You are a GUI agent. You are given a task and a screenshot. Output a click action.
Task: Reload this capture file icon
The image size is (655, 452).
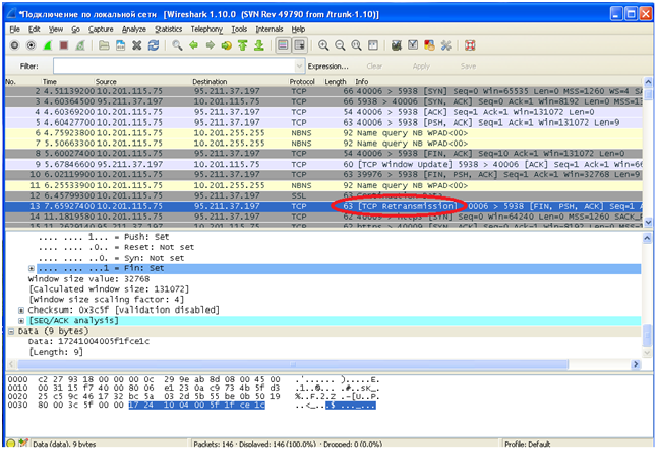coord(153,46)
